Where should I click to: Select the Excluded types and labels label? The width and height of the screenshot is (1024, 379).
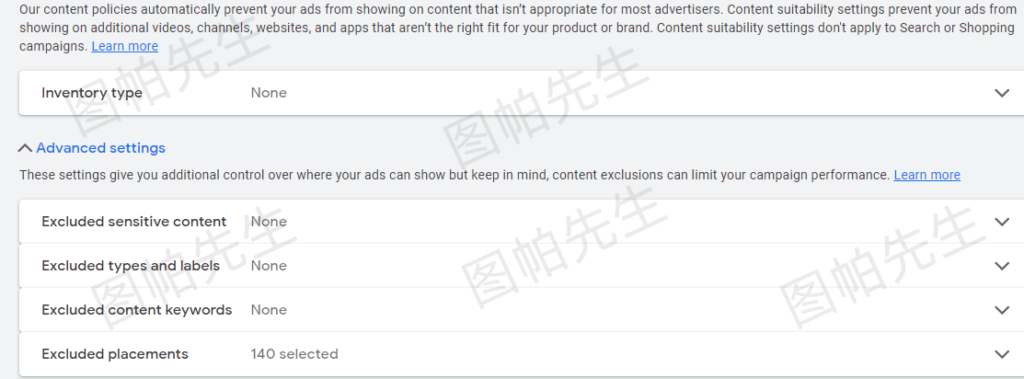[131, 266]
